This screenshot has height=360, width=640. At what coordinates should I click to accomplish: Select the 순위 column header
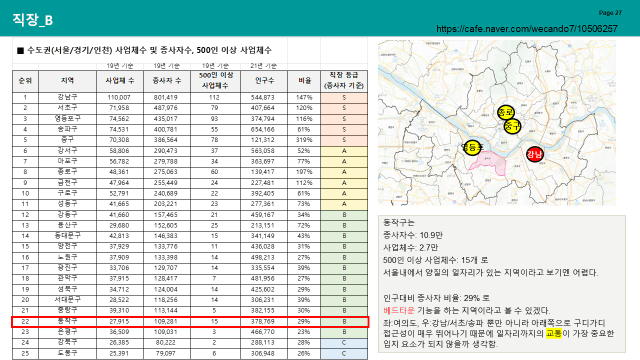25,81
